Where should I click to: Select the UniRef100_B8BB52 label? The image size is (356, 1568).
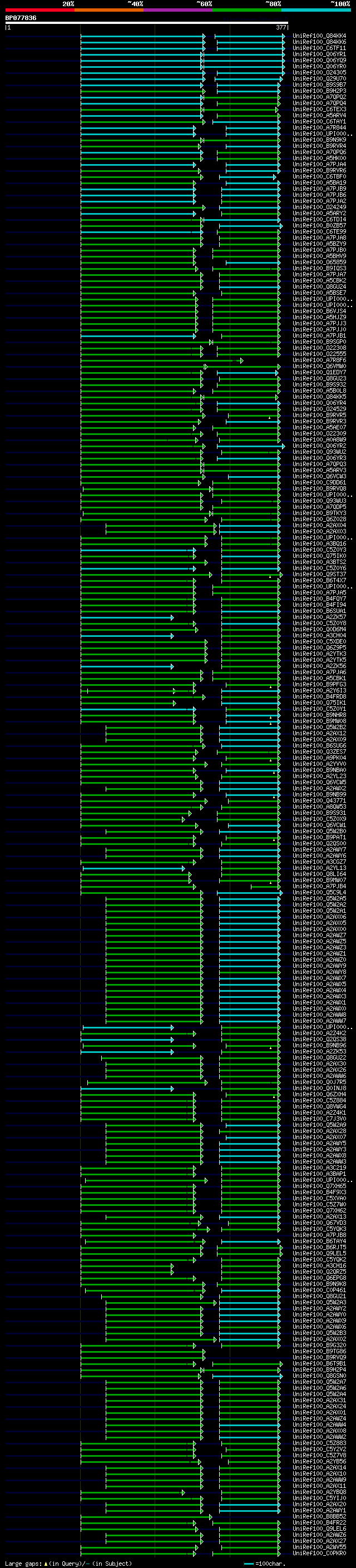319,1516
